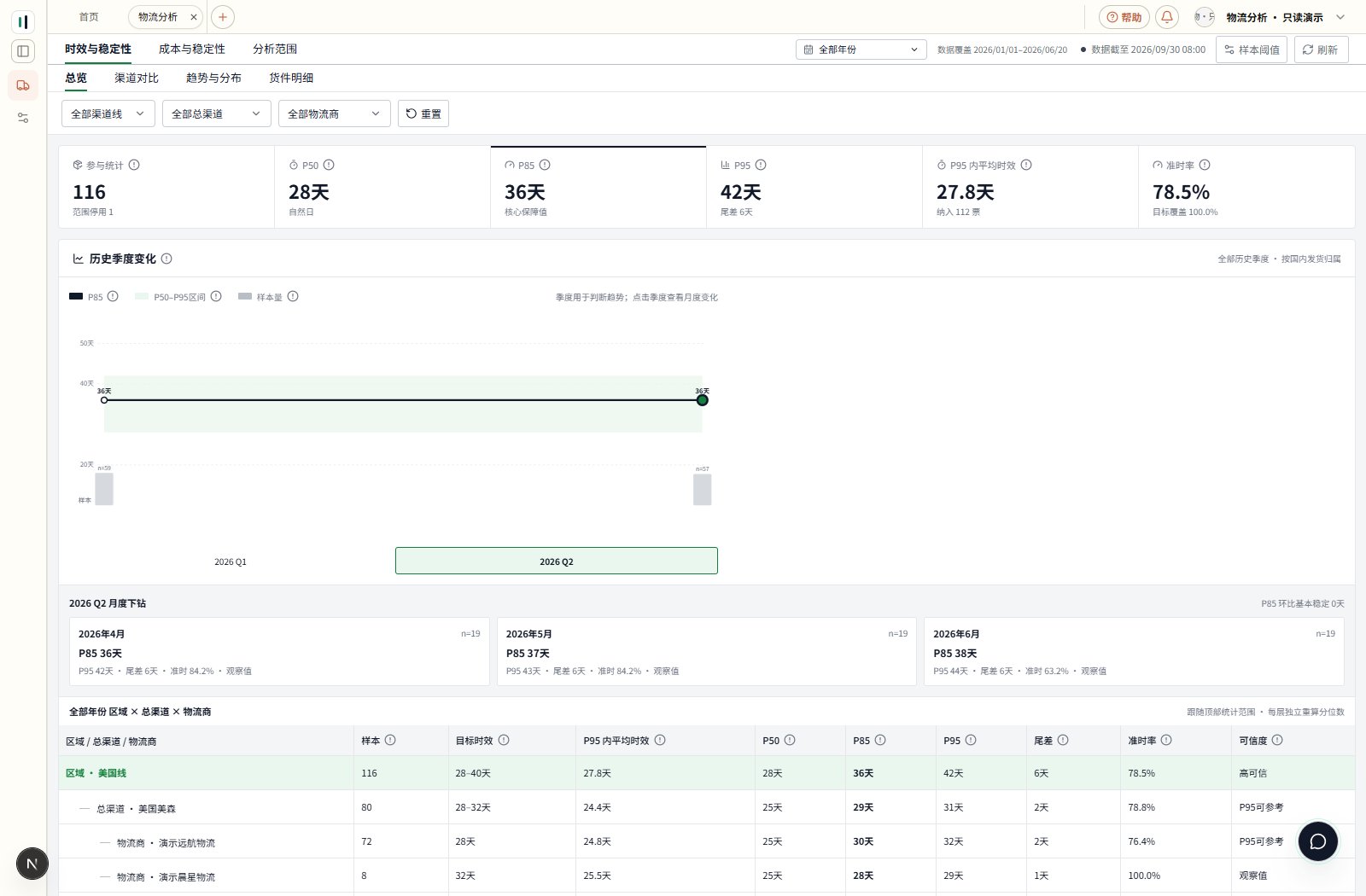Image resolution: width=1366 pixels, height=896 pixels.
Task: Open the 渠道对比 sub-tab
Action: click(137, 78)
